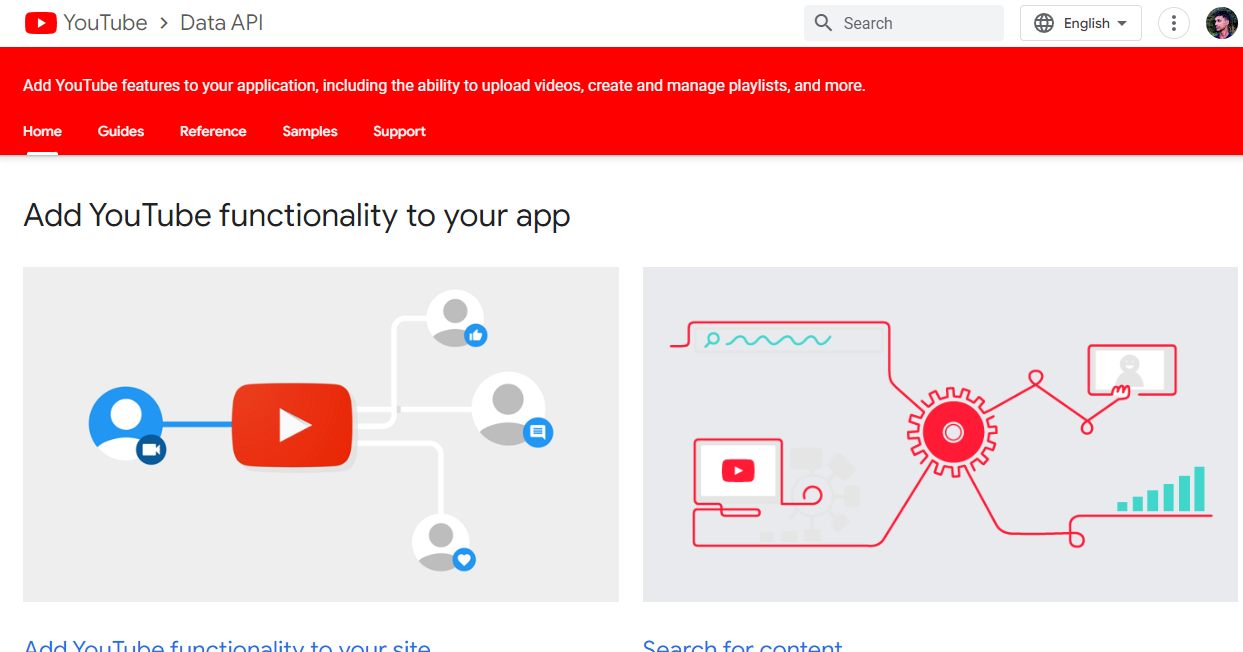Viewport: 1243px width, 652px height.
Task: Click the search magnifier icon
Action: [823, 23]
